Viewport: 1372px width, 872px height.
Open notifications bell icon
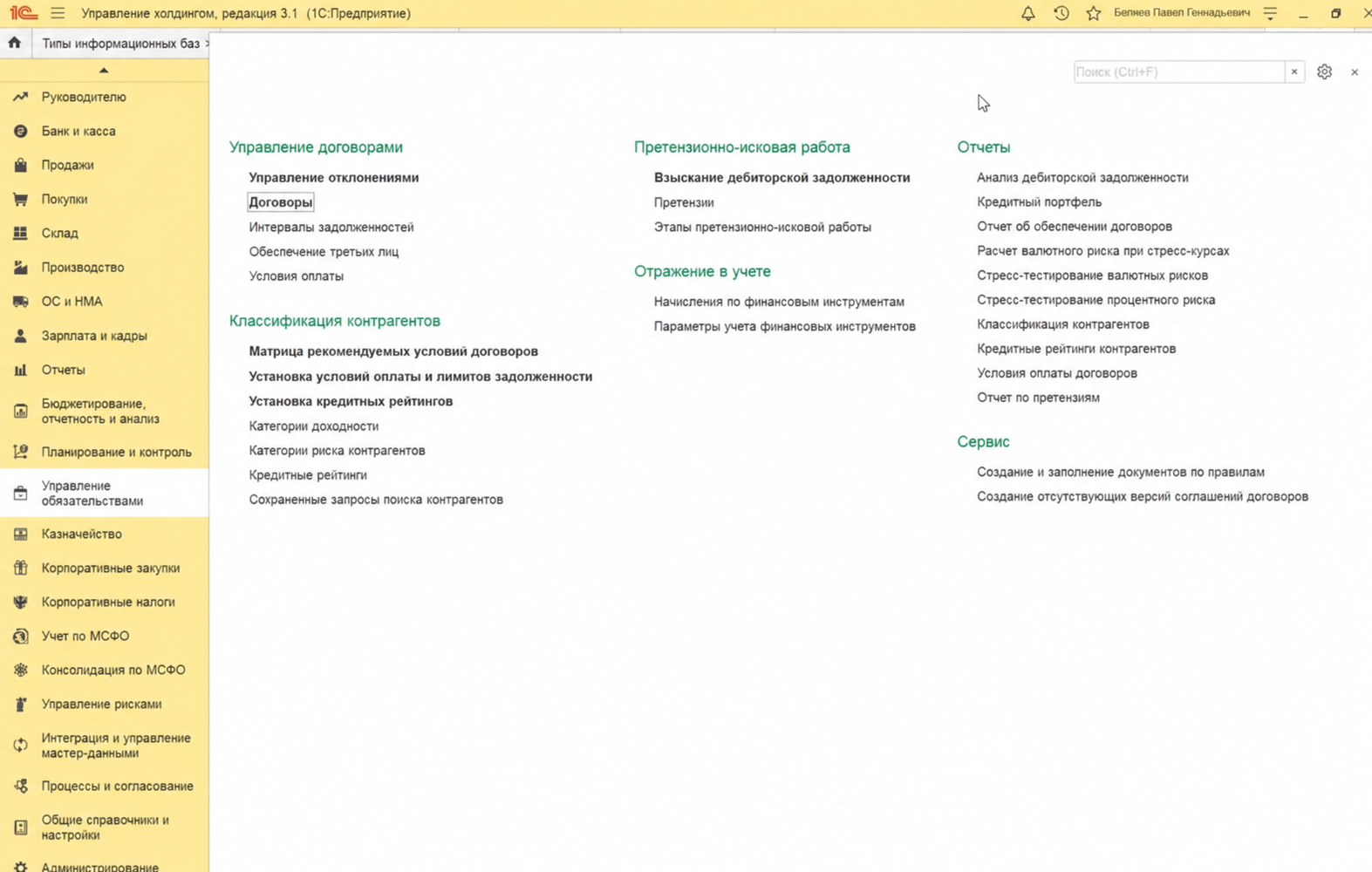(1028, 13)
